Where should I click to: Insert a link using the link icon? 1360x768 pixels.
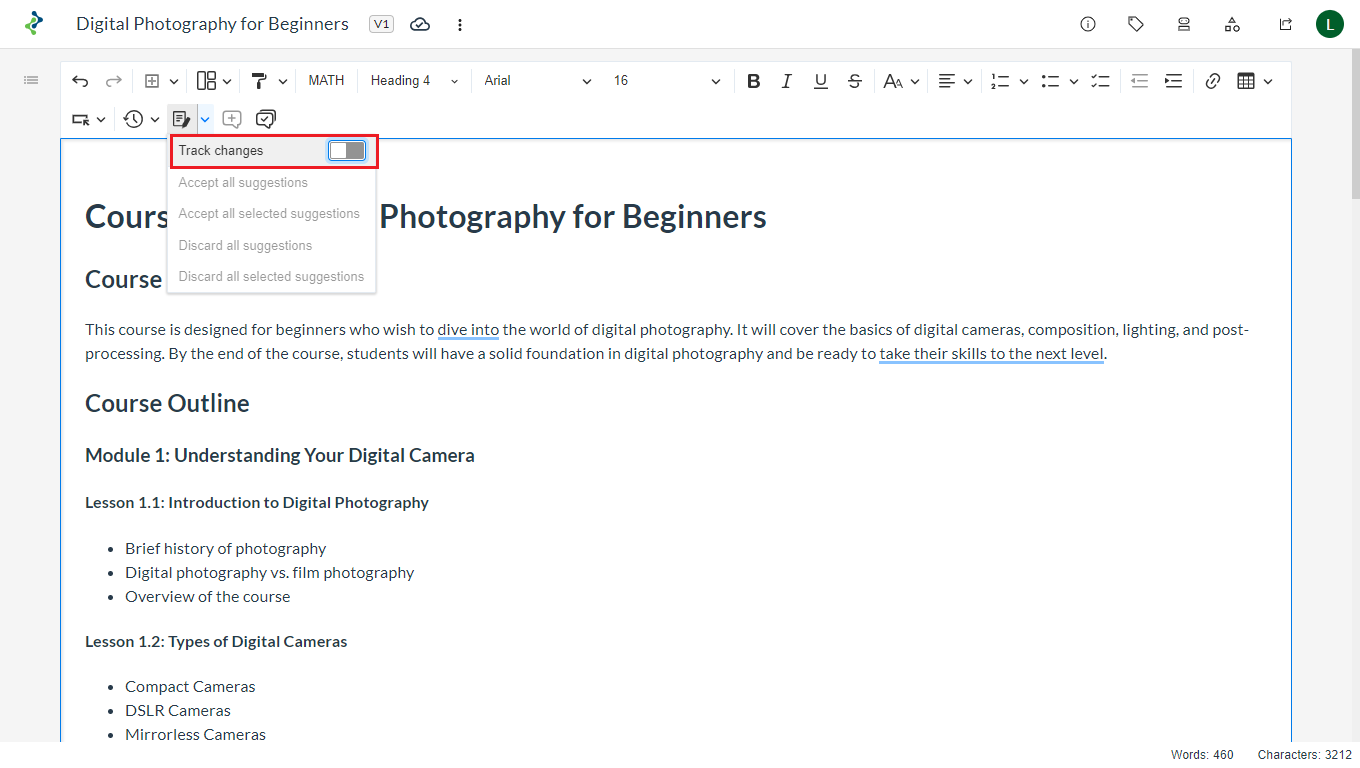1213,81
